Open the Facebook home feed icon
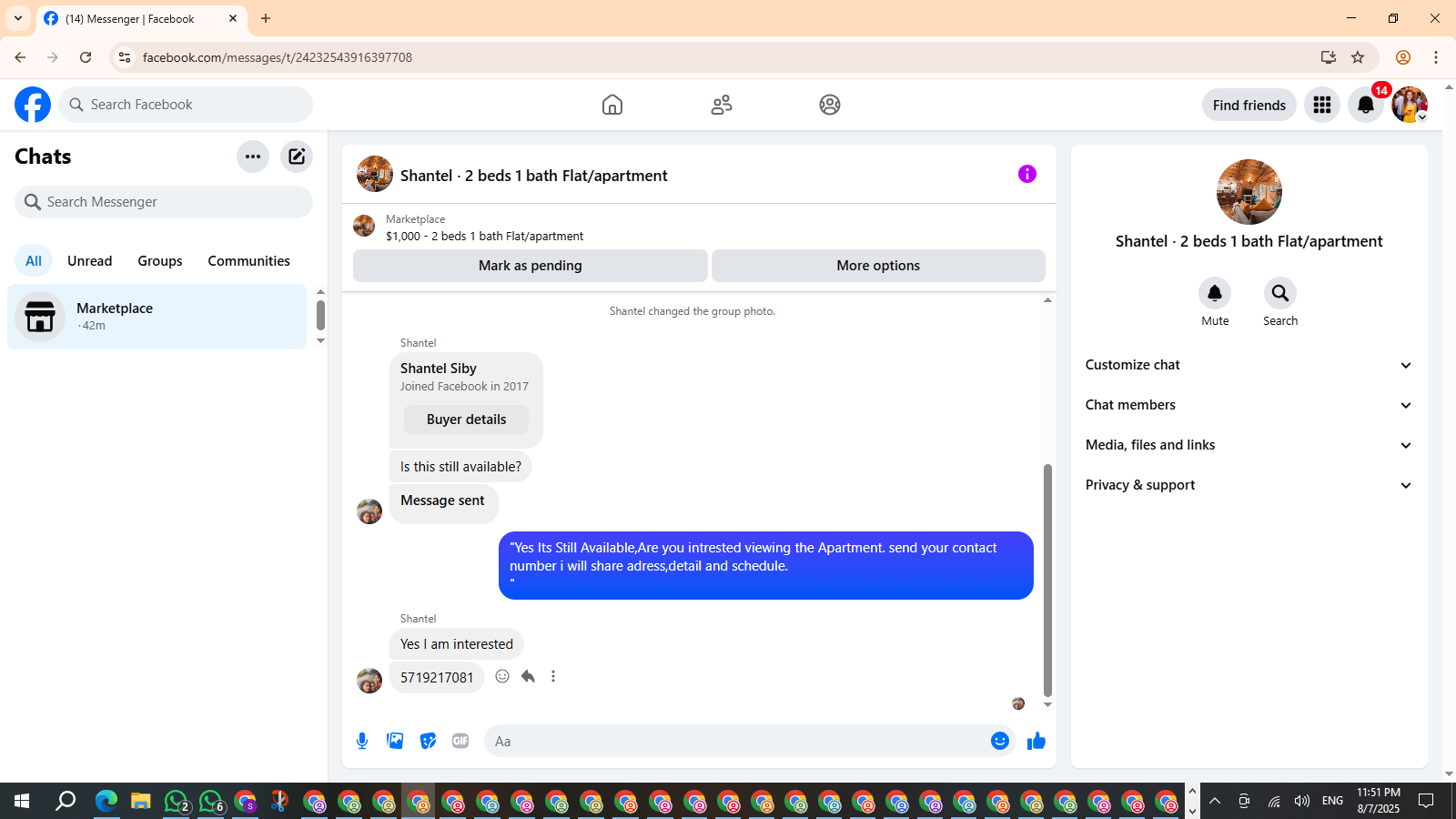1456x819 pixels. click(x=612, y=105)
